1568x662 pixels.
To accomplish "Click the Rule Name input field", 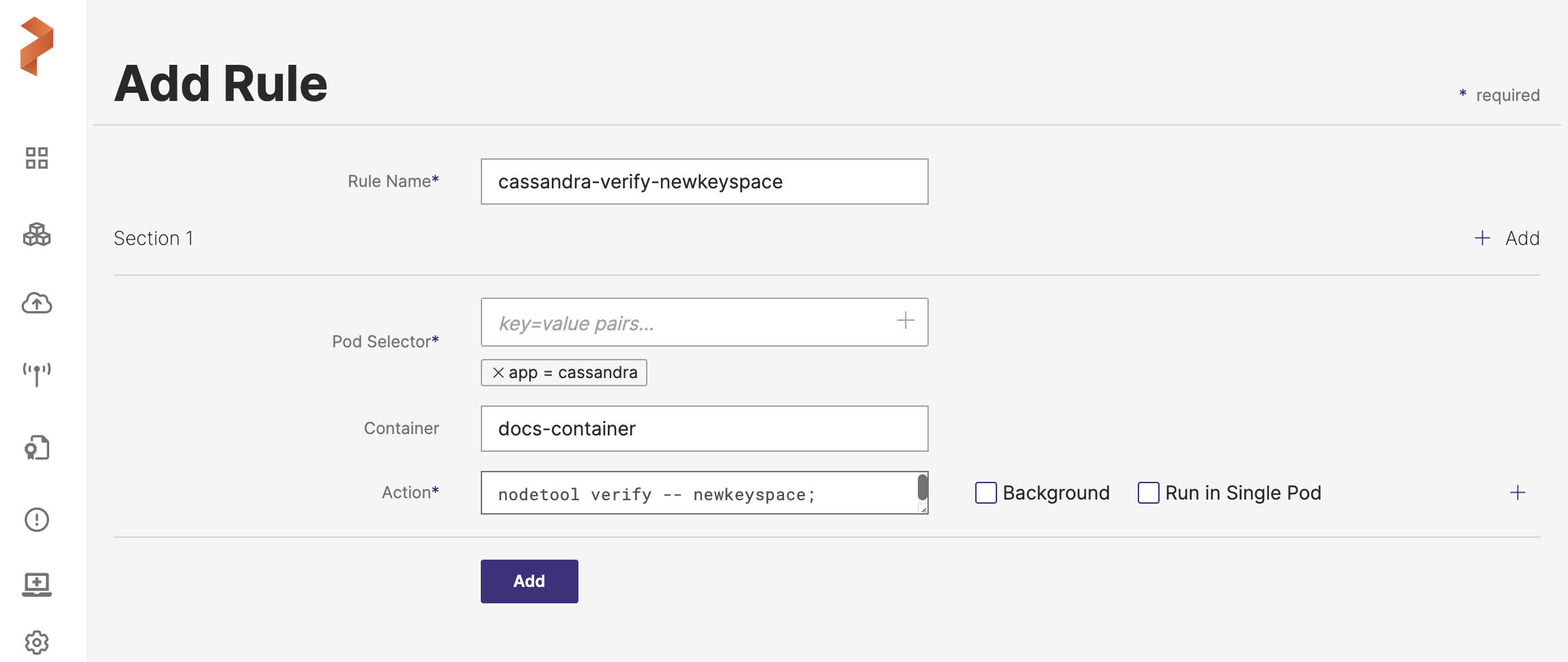I will 704,182.
